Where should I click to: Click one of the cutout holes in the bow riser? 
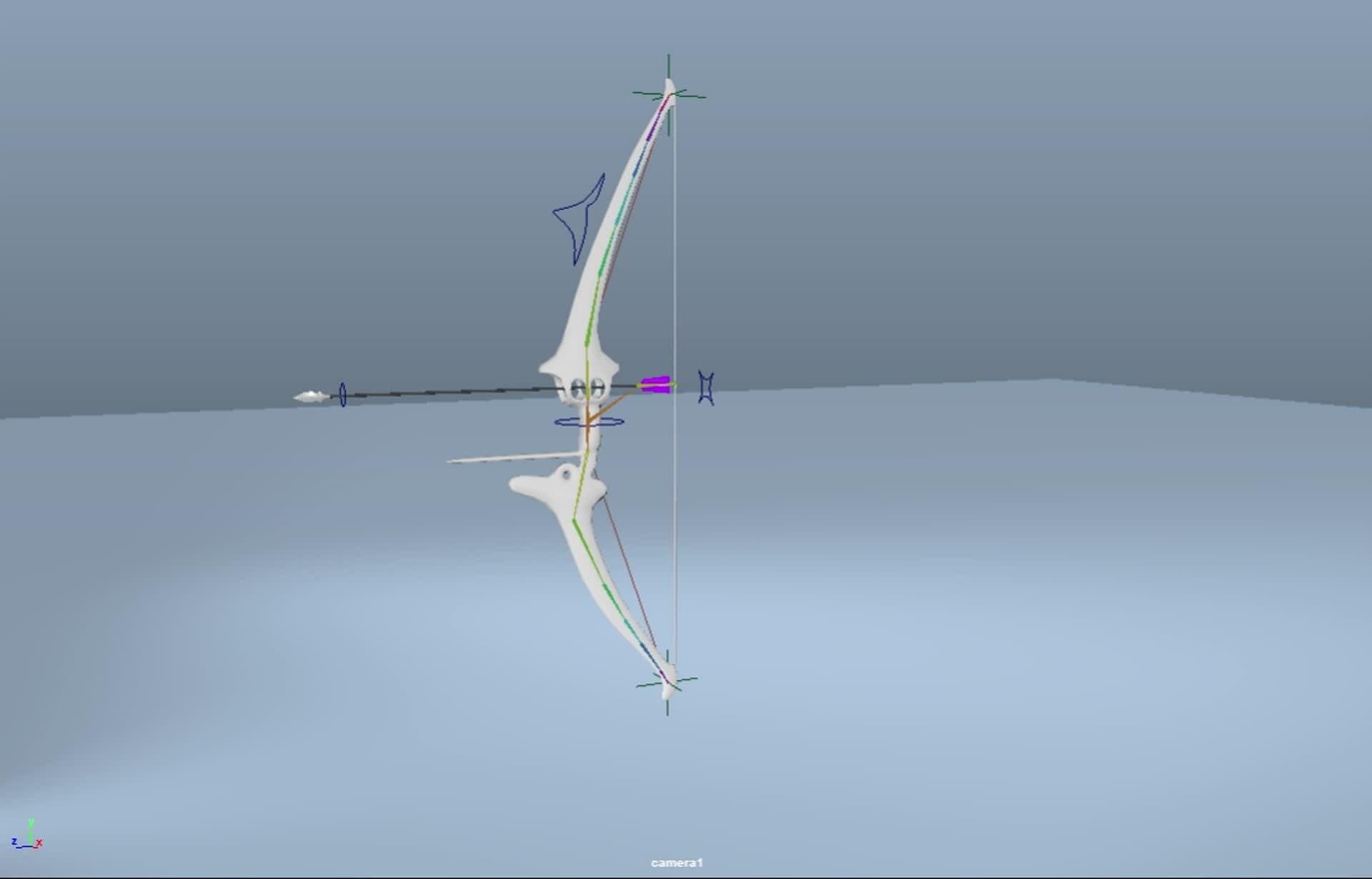pos(579,389)
